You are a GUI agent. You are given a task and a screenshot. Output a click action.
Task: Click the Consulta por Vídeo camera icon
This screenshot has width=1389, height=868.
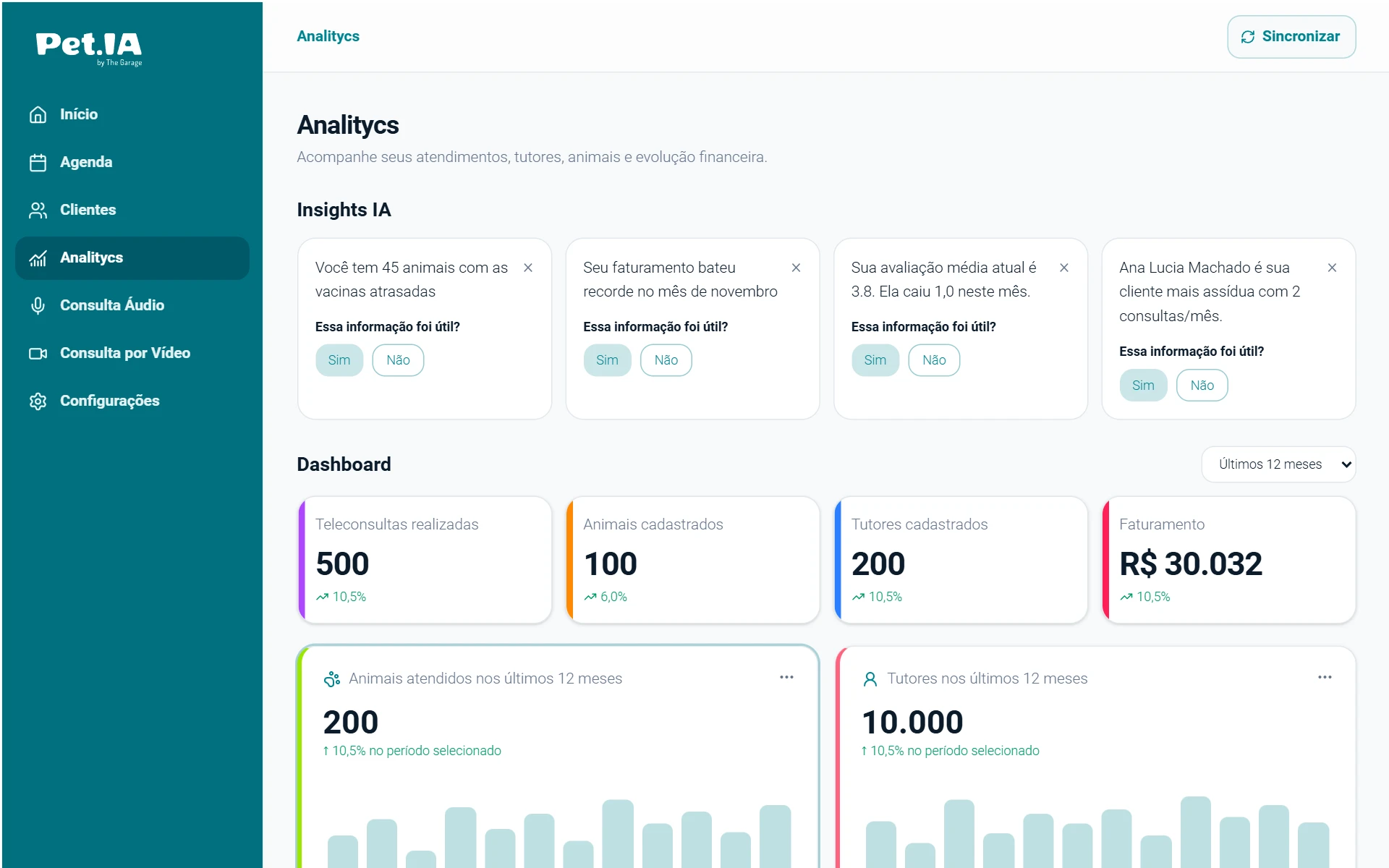(38, 353)
